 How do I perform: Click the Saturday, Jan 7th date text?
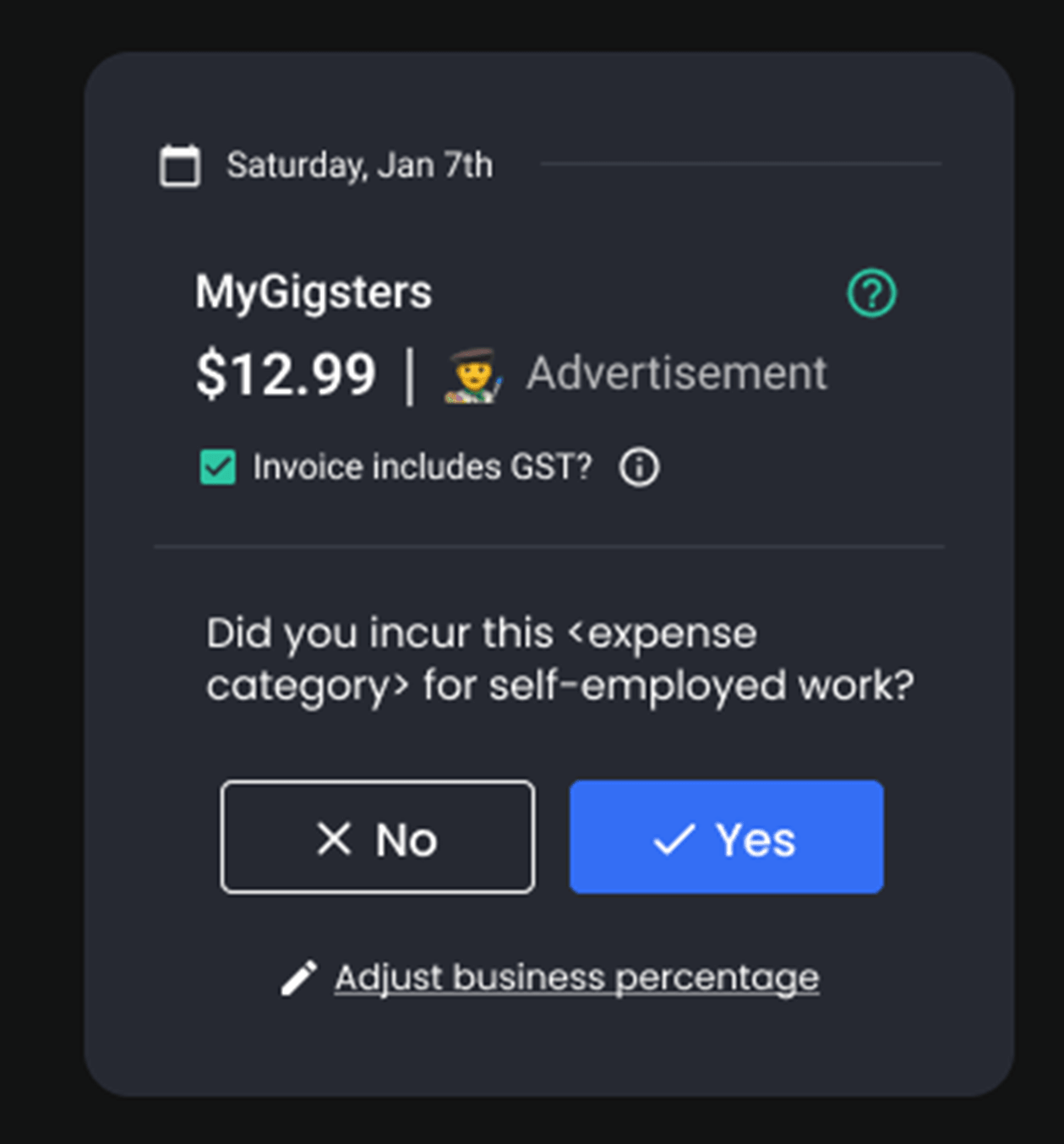tap(359, 165)
